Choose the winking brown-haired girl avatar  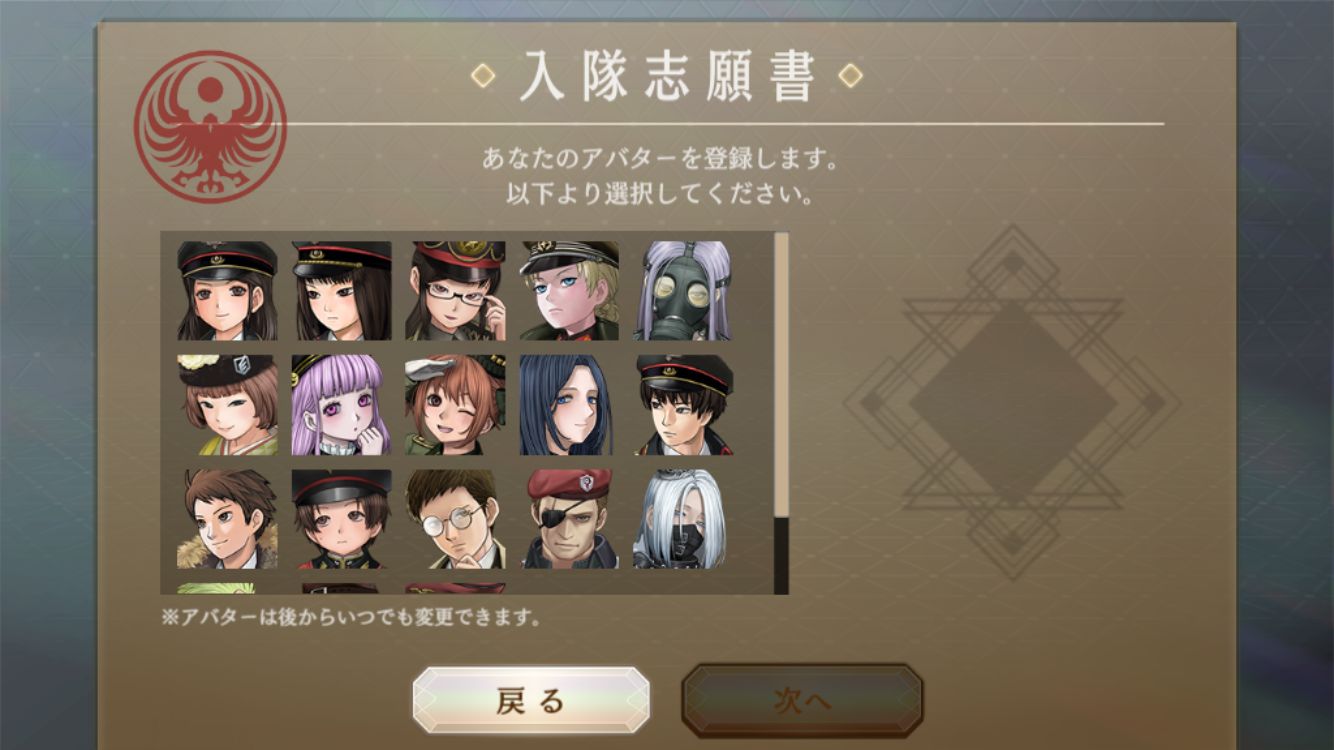coord(455,405)
